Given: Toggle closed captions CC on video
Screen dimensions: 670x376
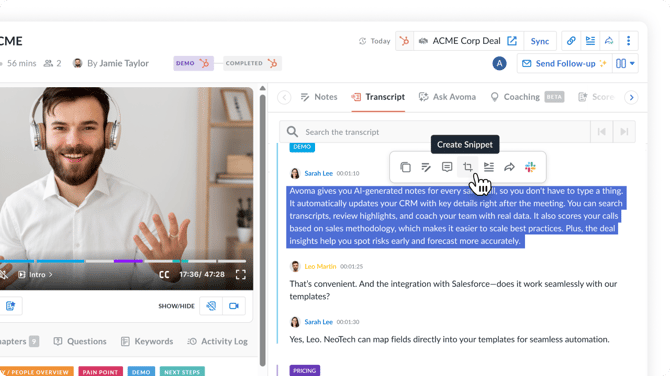Looking at the screenshot, I should (164, 275).
